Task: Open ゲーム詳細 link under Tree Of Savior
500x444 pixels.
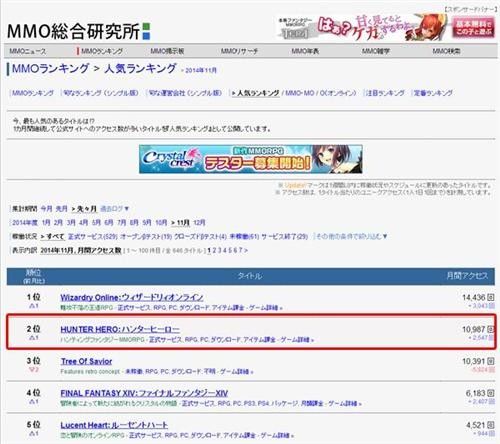Action: (x=237, y=372)
